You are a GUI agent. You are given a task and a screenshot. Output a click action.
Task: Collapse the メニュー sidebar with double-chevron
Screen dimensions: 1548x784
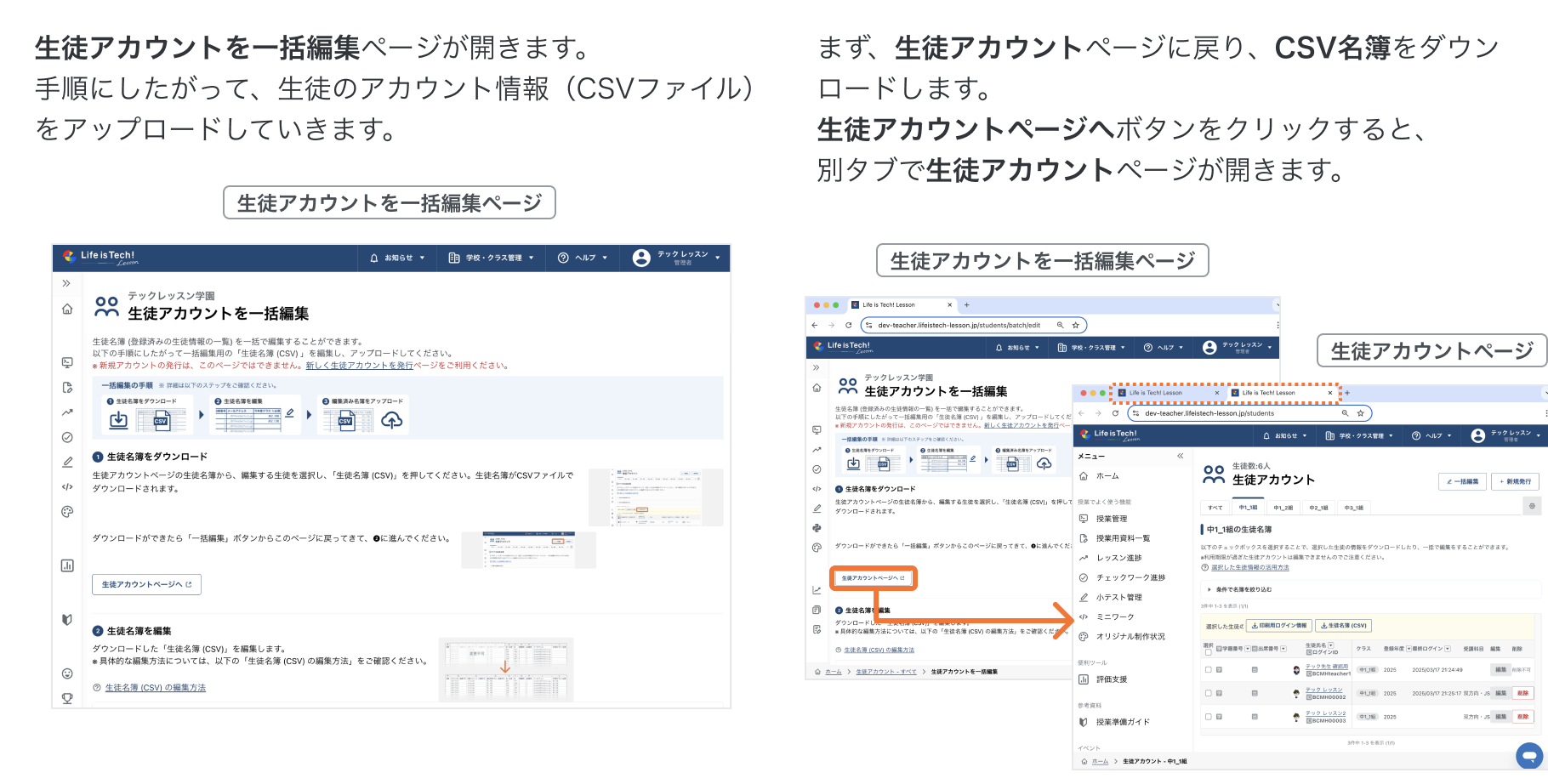point(1180,457)
